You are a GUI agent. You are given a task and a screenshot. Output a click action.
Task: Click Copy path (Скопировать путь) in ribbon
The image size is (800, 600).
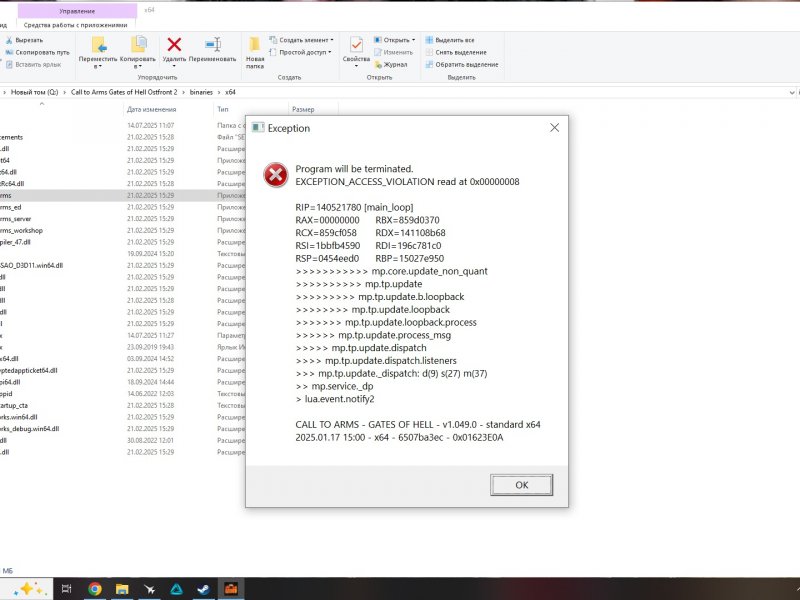(37, 52)
